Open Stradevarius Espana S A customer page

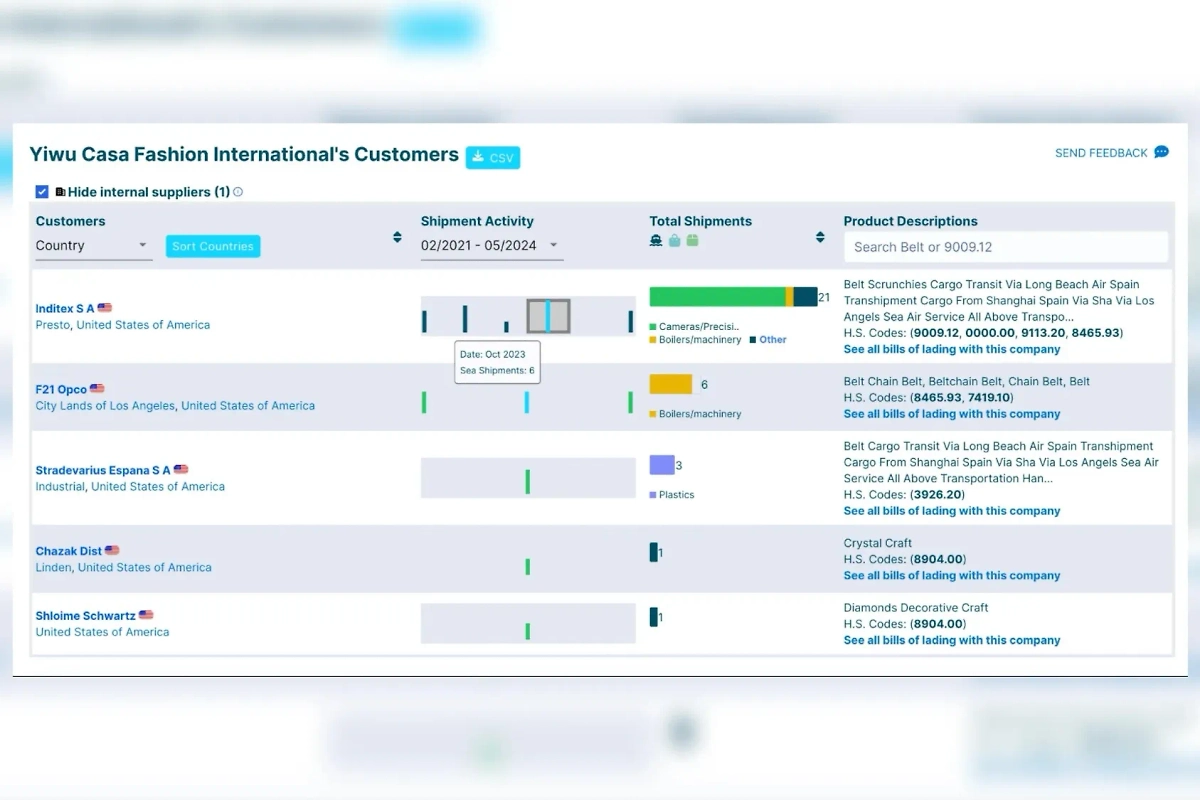pos(103,470)
